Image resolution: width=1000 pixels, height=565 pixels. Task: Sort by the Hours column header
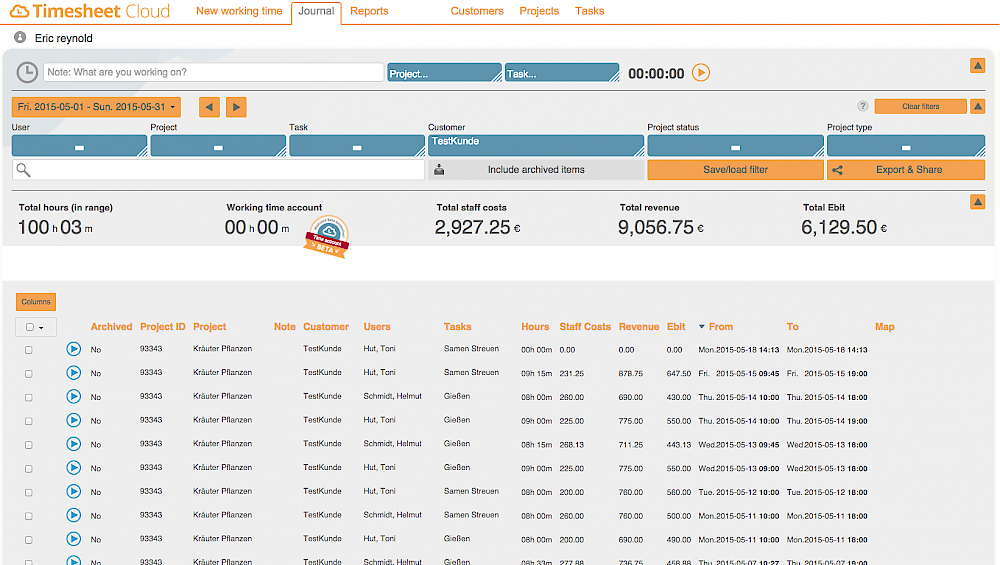(535, 327)
